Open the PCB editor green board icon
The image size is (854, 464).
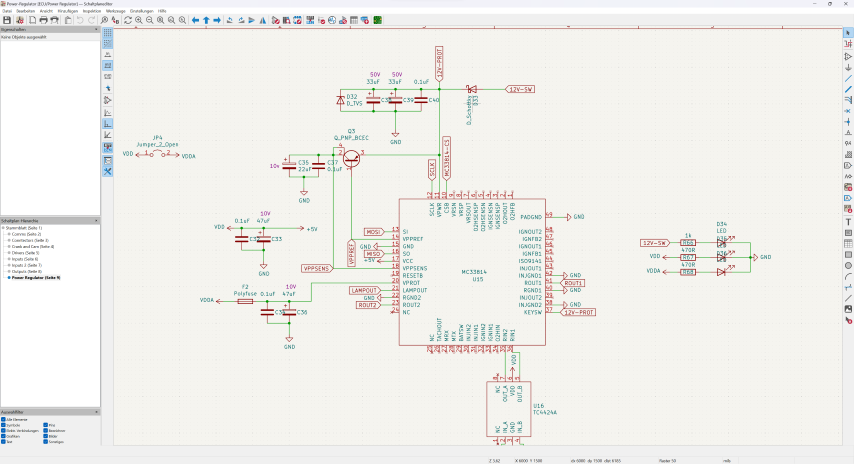pyautogui.click(x=377, y=20)
